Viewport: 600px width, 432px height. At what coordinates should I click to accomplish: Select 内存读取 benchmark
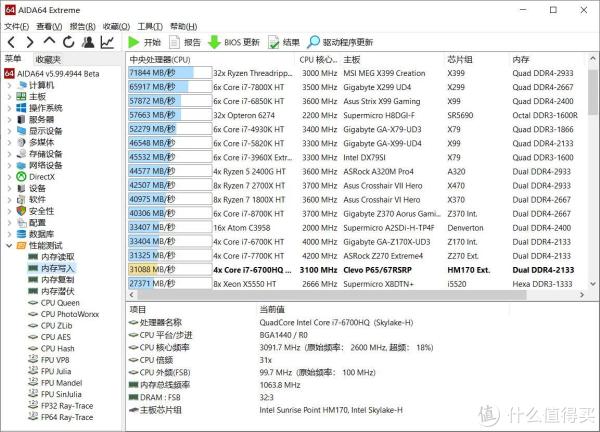point(52,257)
